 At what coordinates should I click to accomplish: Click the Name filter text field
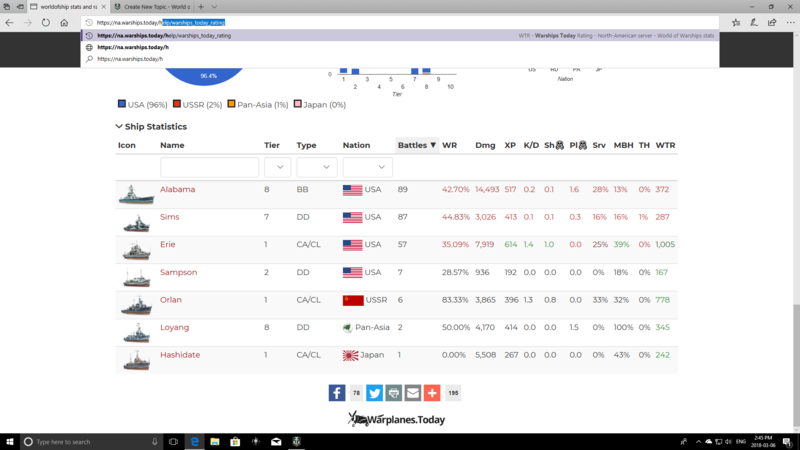click(209, 167)
